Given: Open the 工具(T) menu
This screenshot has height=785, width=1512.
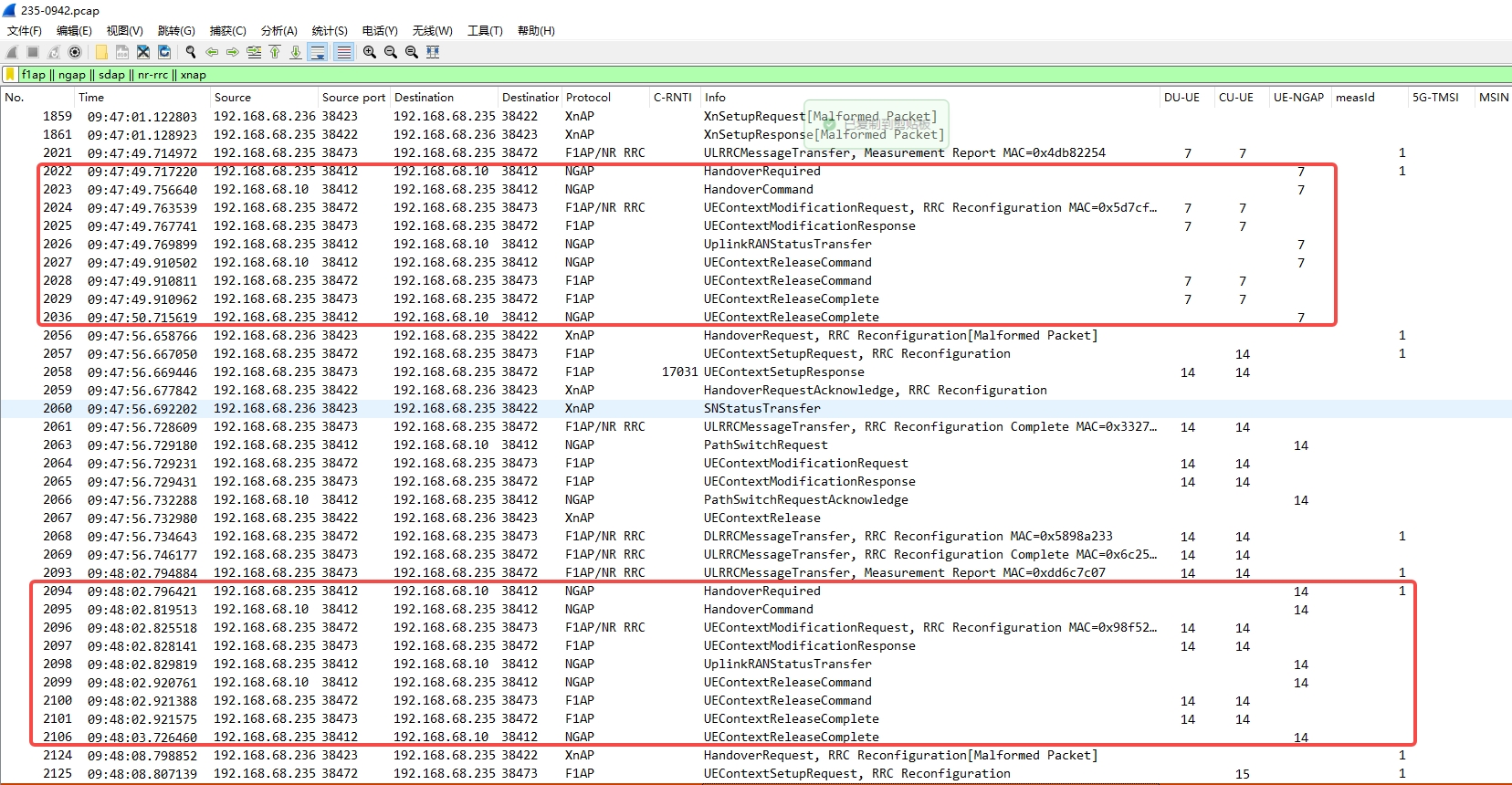Looking at the screenshot, I should point(485,31).
